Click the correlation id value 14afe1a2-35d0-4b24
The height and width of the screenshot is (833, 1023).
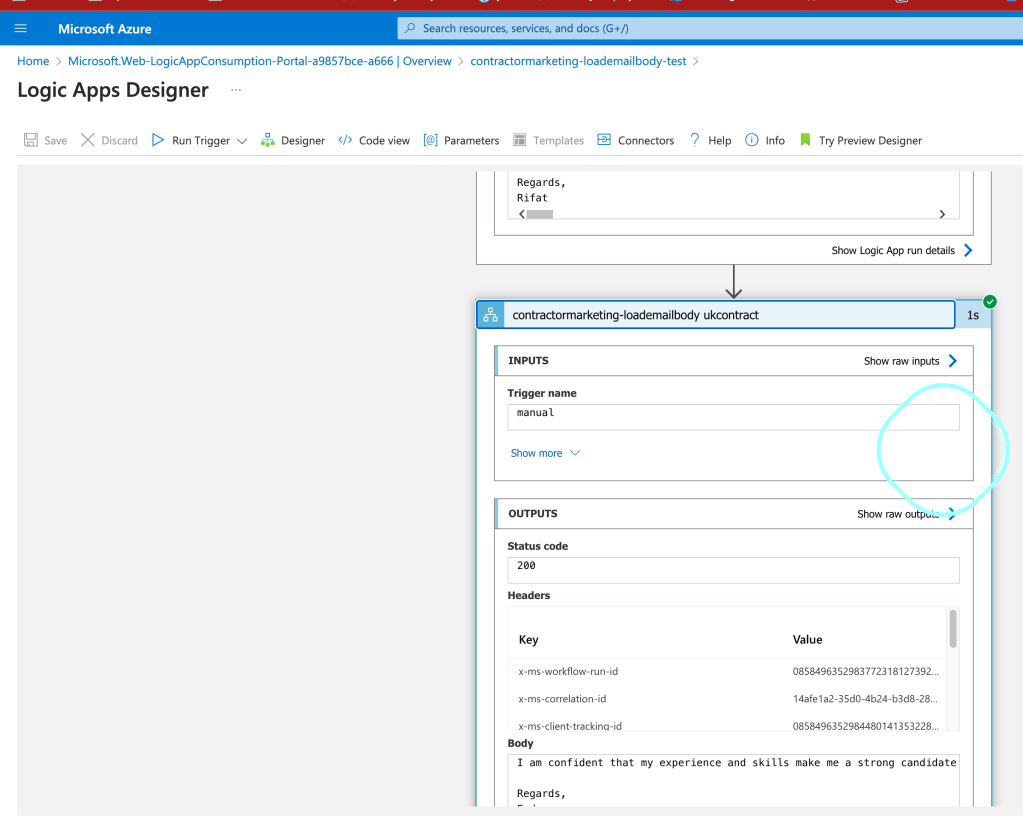(865, 699)
